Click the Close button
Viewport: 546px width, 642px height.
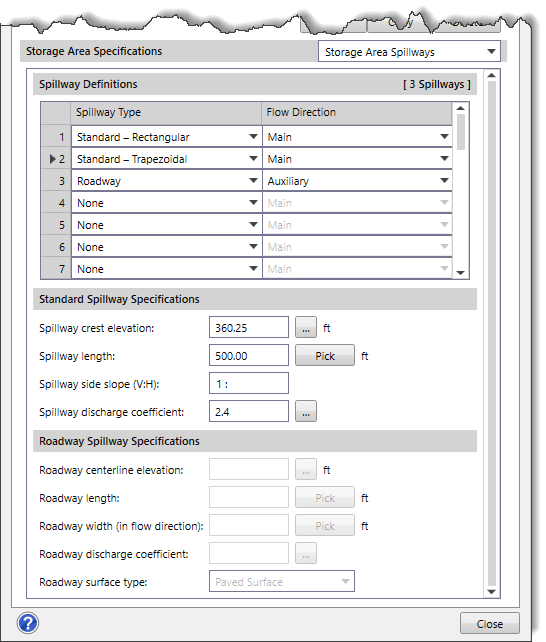click(490, 624)
